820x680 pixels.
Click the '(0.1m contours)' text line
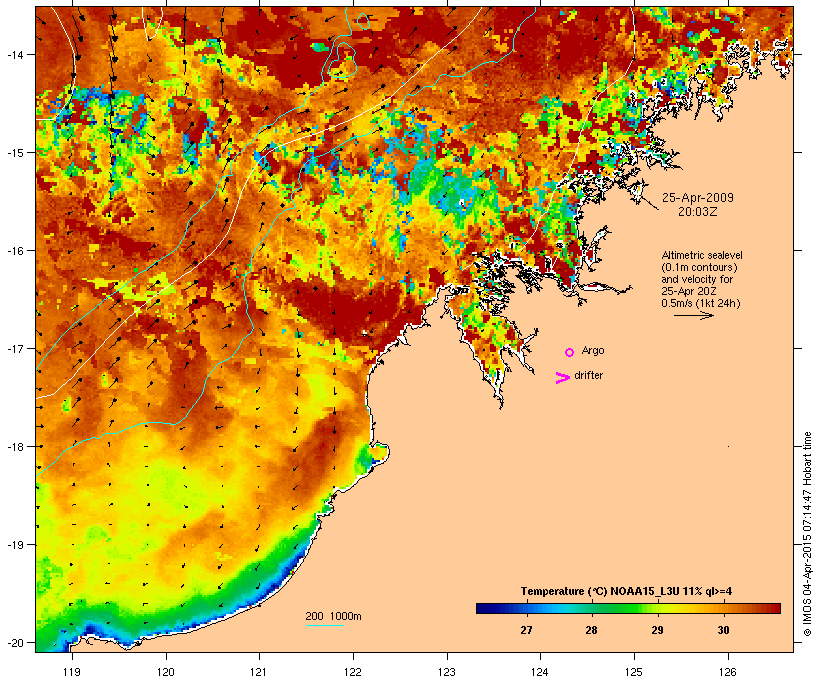(x=699, y=267)
